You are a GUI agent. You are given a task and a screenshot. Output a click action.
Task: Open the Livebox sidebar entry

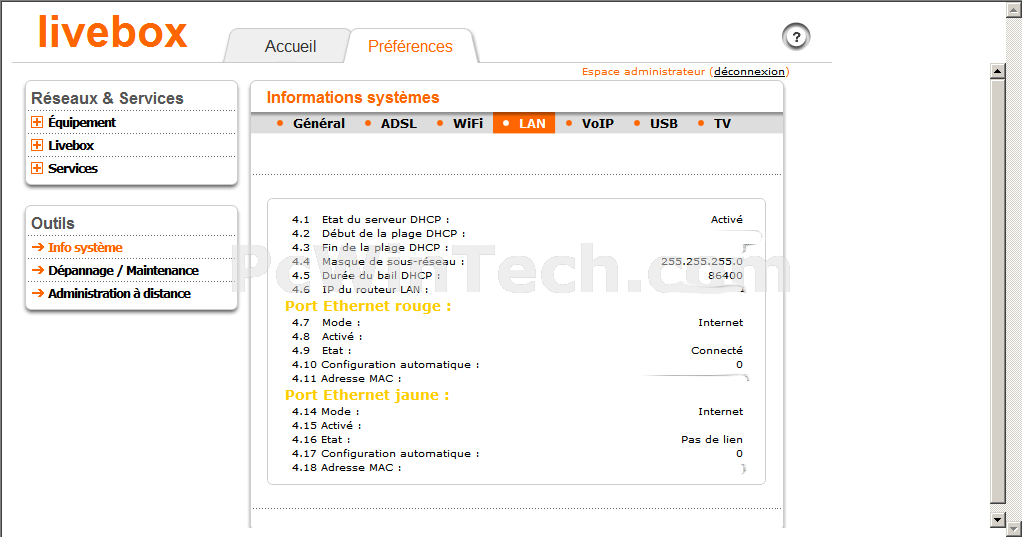[x=71, y=145]
